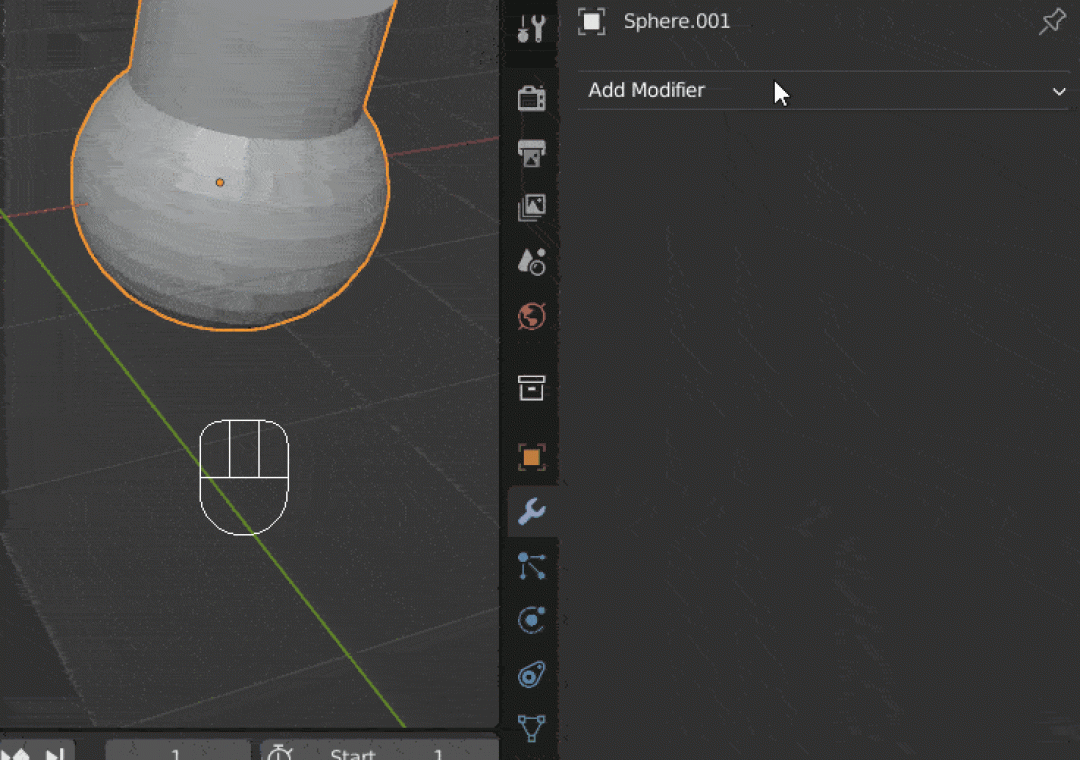This screenshot has width=1080, height=760.
Task: Open the World properties (globe icon)
Action: (x=532, y=316)
